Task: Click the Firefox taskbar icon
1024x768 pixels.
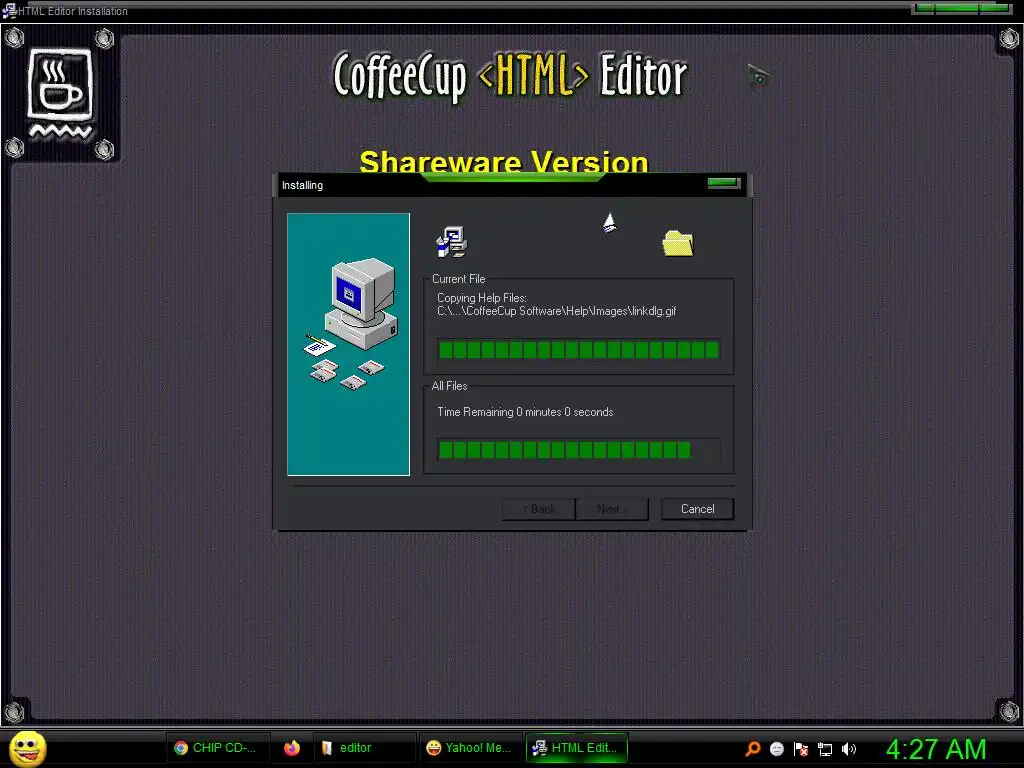Action: [292, 748]
